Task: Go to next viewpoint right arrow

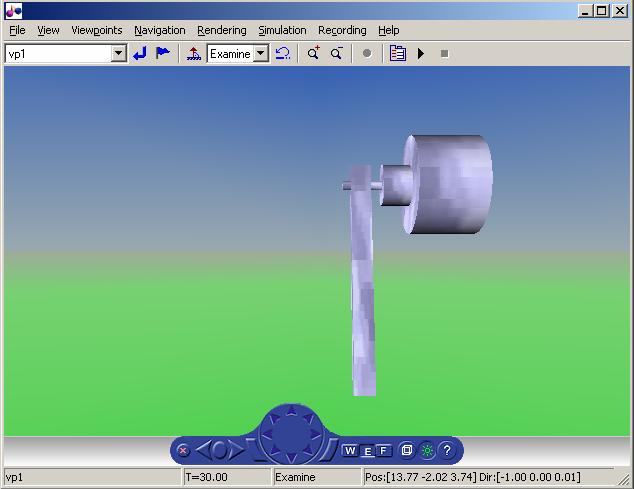Action: pos(236,450)
